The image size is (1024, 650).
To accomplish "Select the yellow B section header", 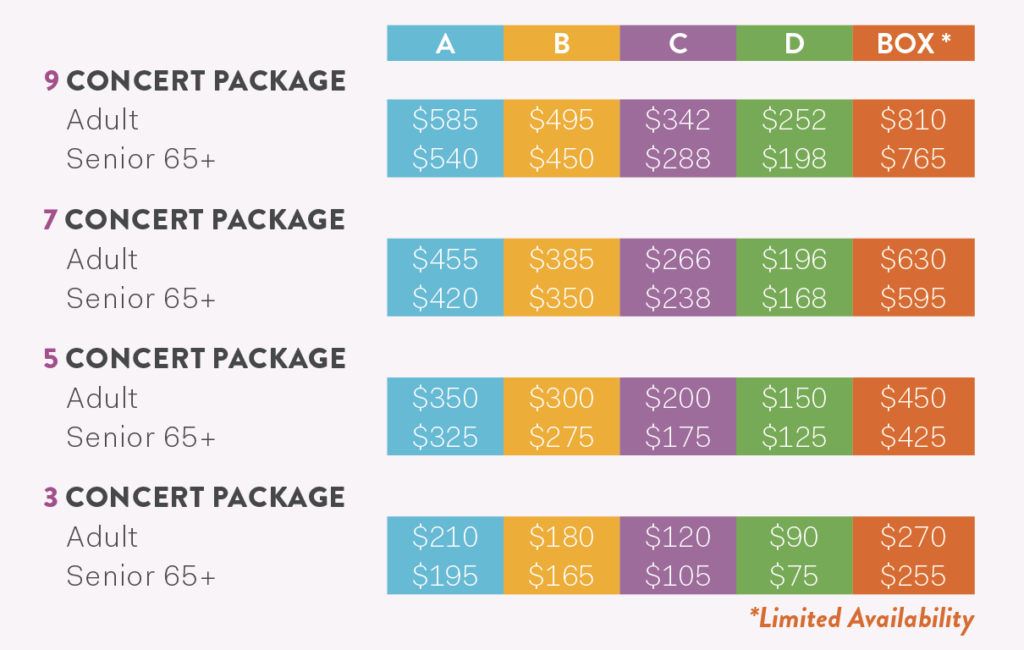I will coord(562,43).
